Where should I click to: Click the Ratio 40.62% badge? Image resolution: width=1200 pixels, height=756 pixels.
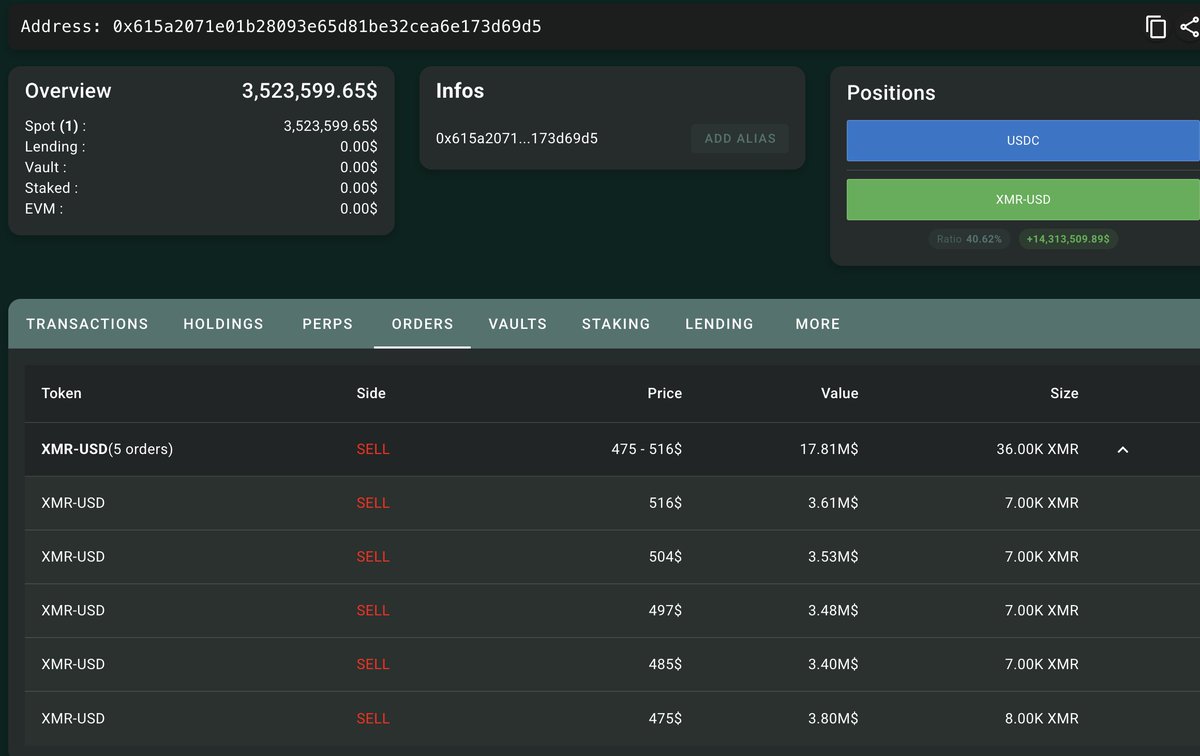[x=969, y=239]
